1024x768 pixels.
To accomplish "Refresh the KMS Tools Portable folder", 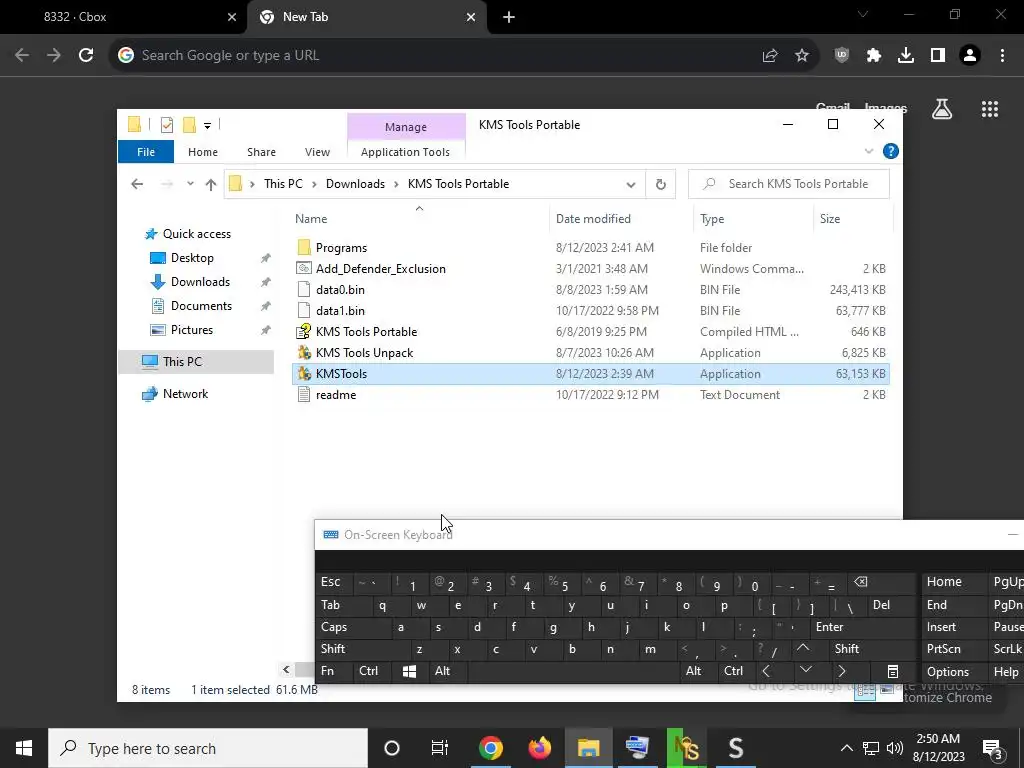I will click(660, 184).
